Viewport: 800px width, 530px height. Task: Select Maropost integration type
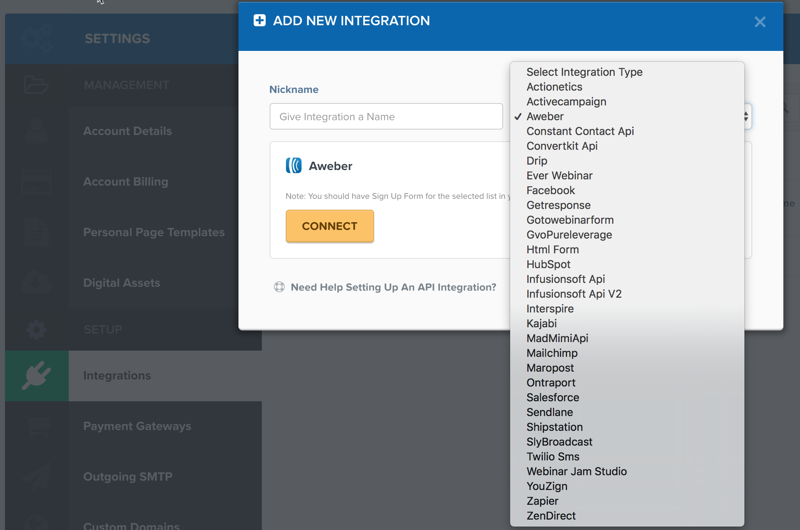[x=627, y=368]
